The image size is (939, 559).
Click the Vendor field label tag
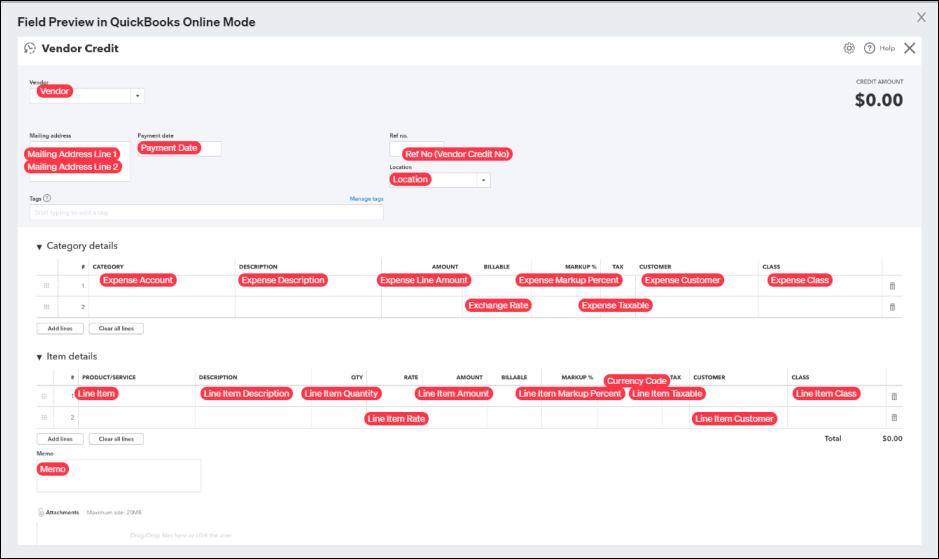coord(54,91)
